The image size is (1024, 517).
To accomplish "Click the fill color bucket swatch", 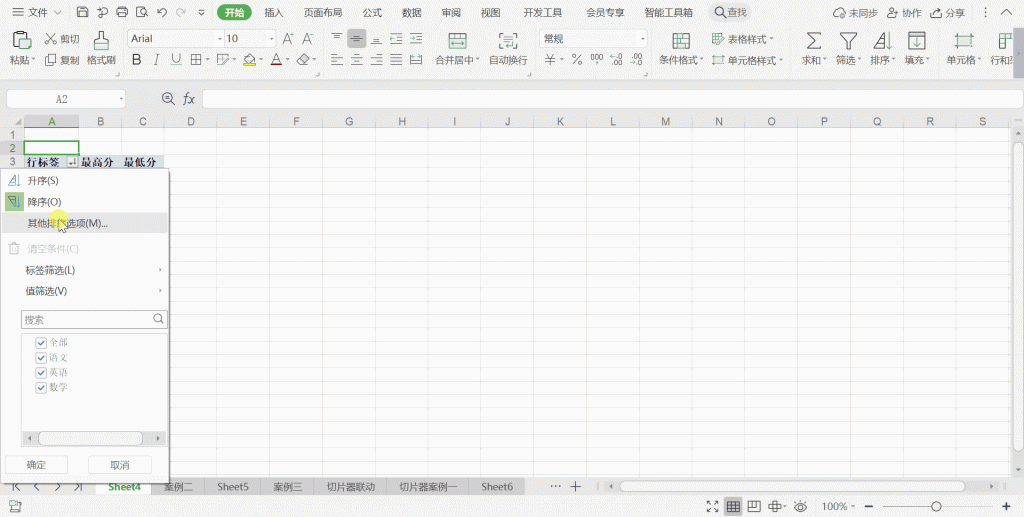I will pyautogui.click(x=249, y=60).
